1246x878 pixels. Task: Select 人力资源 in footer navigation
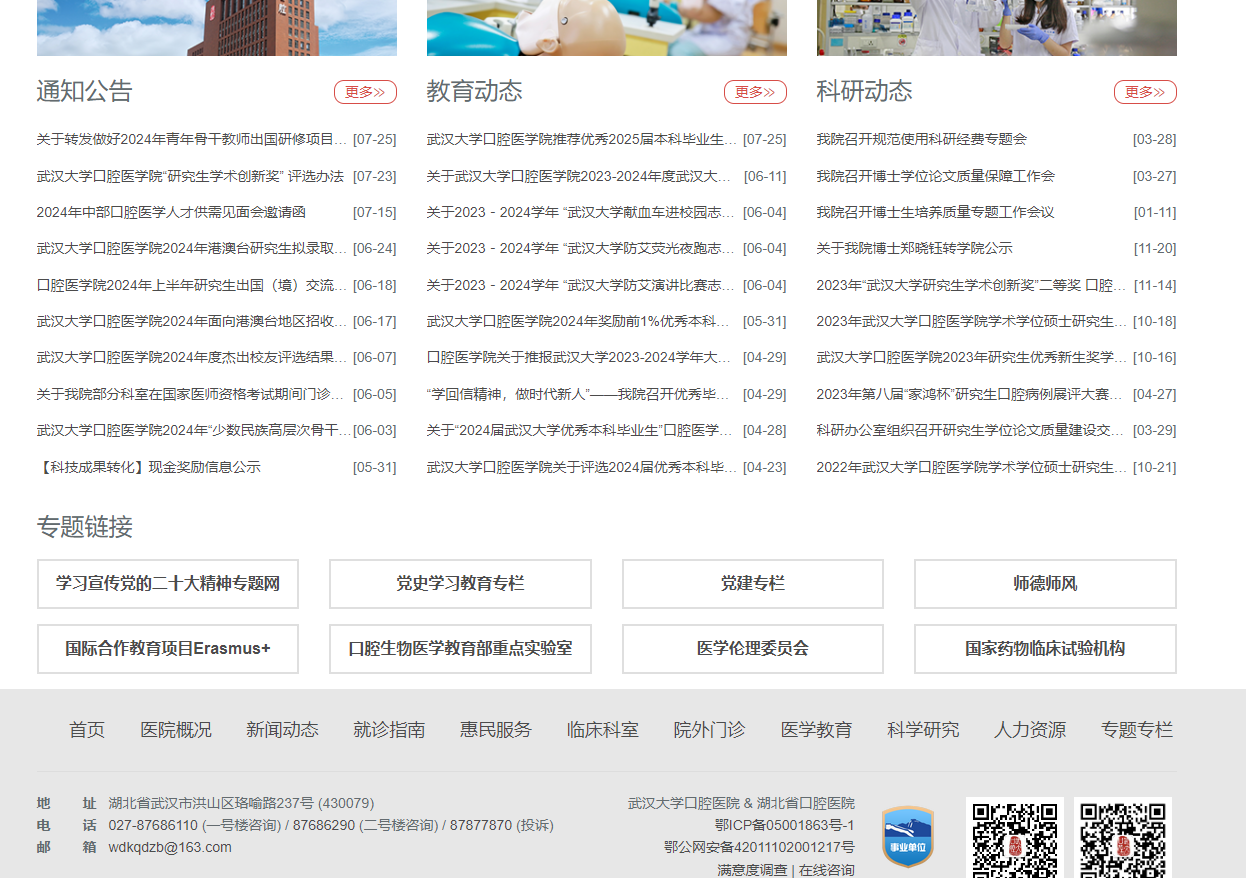pyautogui.click(x=1030, y=730)
